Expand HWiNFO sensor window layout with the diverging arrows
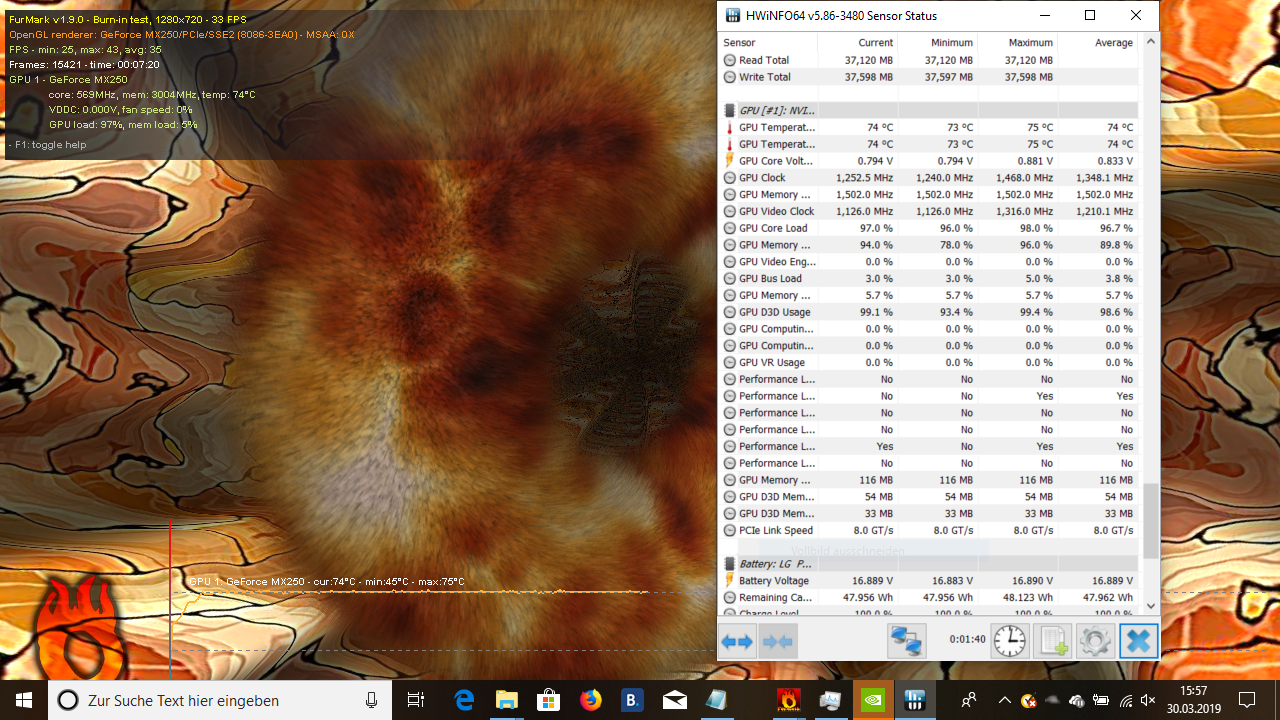The width and height of the screenshot is (1280, 720). tap(737, 641)
